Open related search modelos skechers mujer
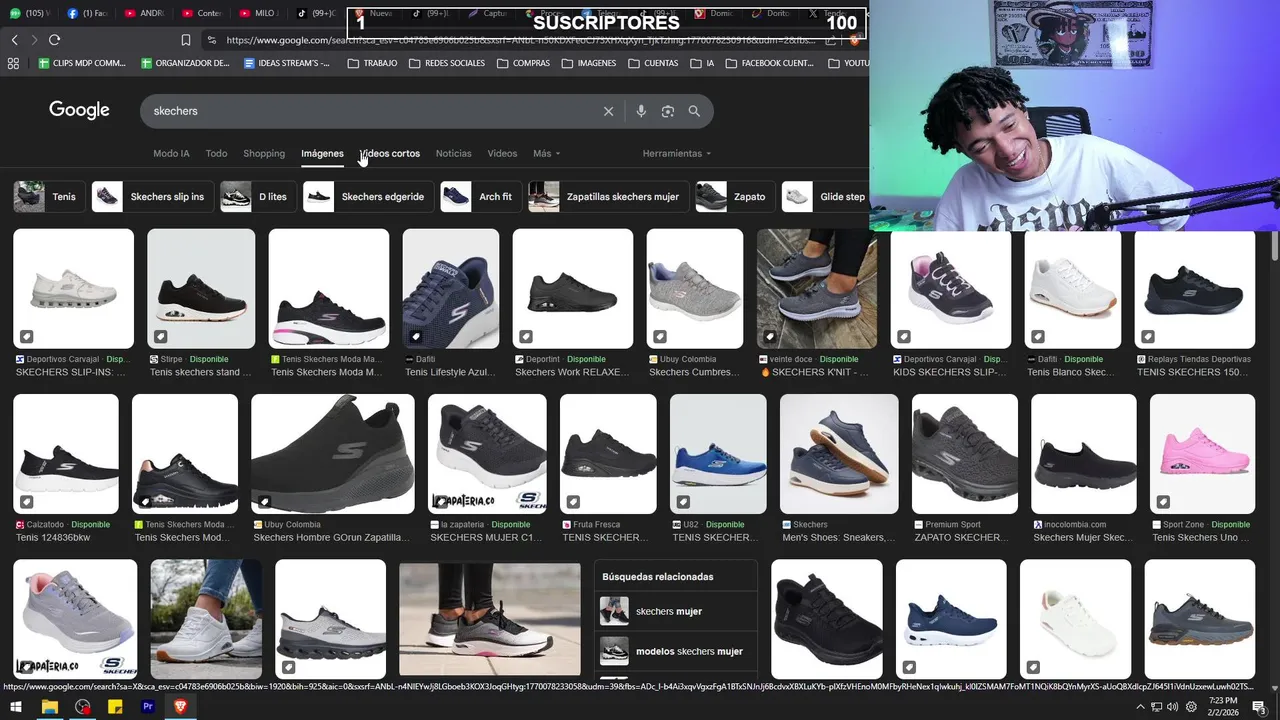 pos(675,651)
